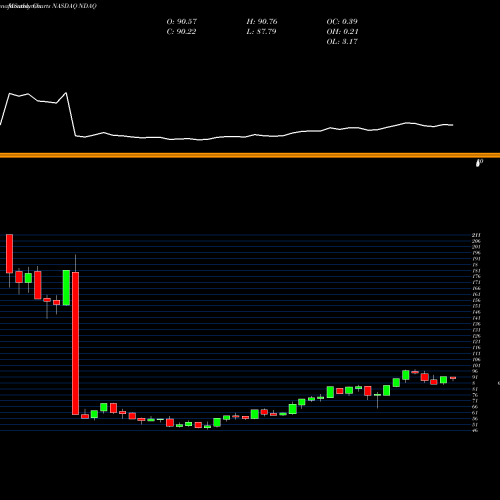
Task: Click the peak of the white line chart
Action: click(66, 93)
